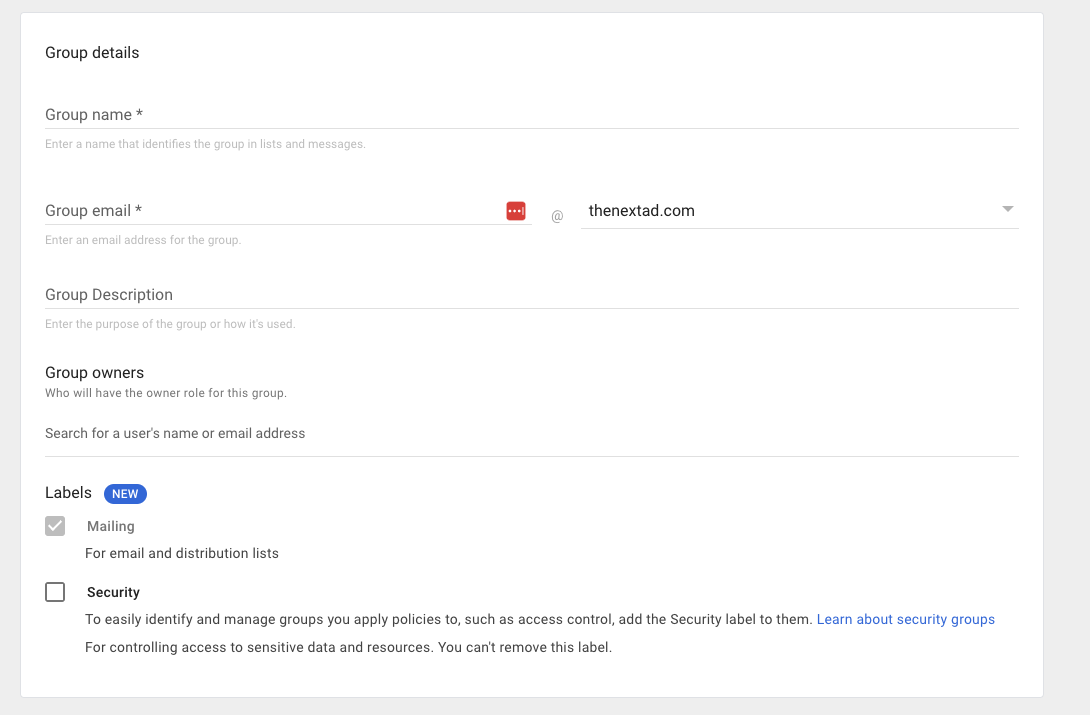Click the Group owners heading

94,373
